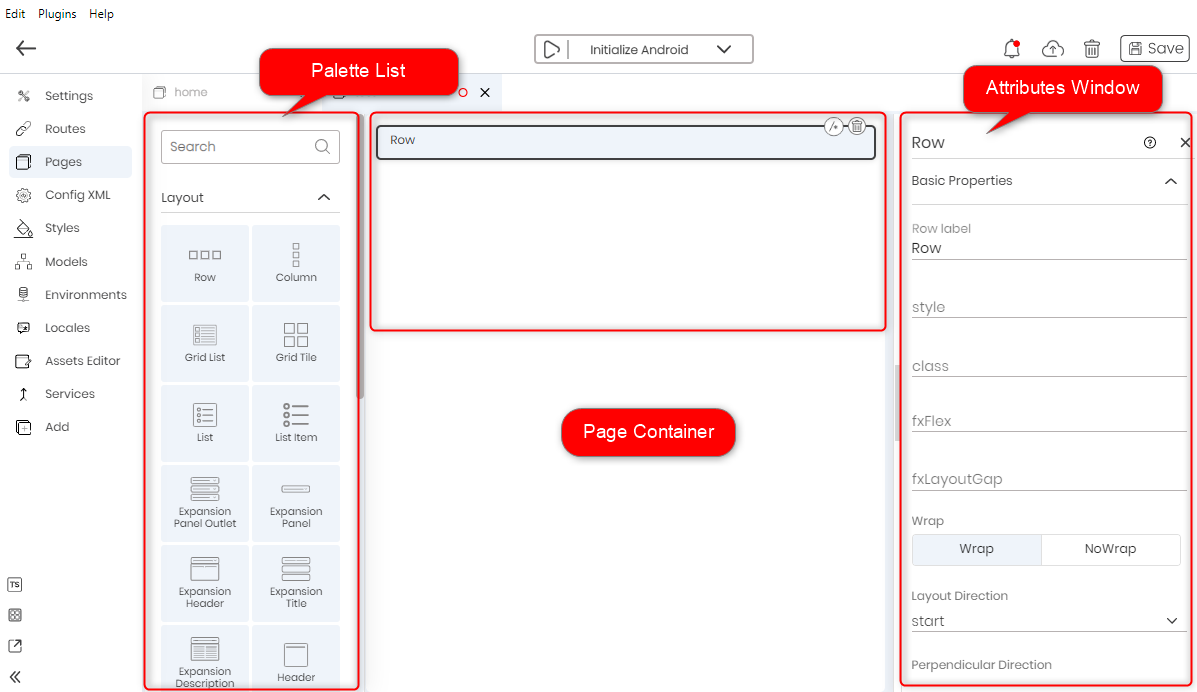Click the back arrow icon
Screen dimensions: 1197x692
(x=26, y=48)
